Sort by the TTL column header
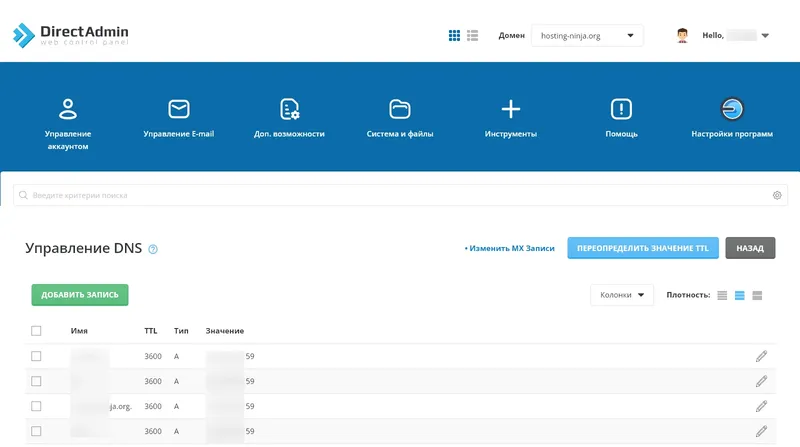 click(151, 331)
